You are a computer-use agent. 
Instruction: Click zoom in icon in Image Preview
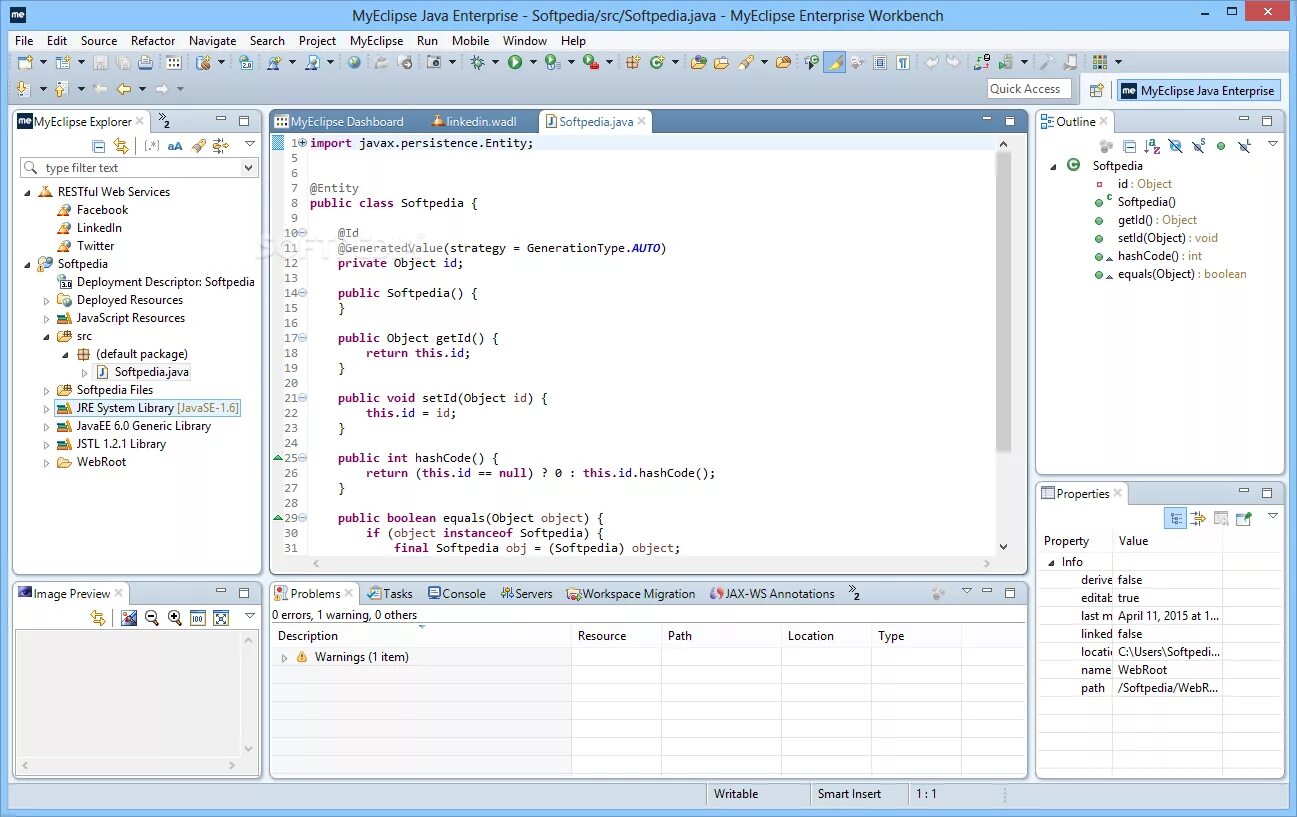click(175, 618)
